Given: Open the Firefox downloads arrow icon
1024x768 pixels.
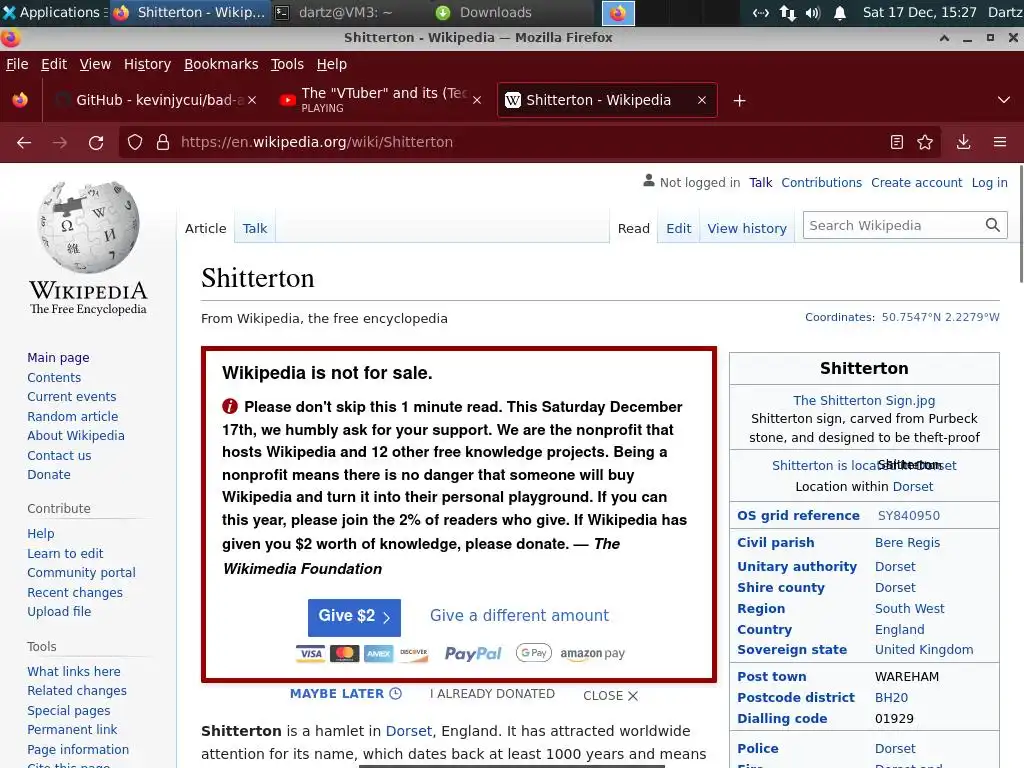Looking at the screenshot, I should pos(963,142).
